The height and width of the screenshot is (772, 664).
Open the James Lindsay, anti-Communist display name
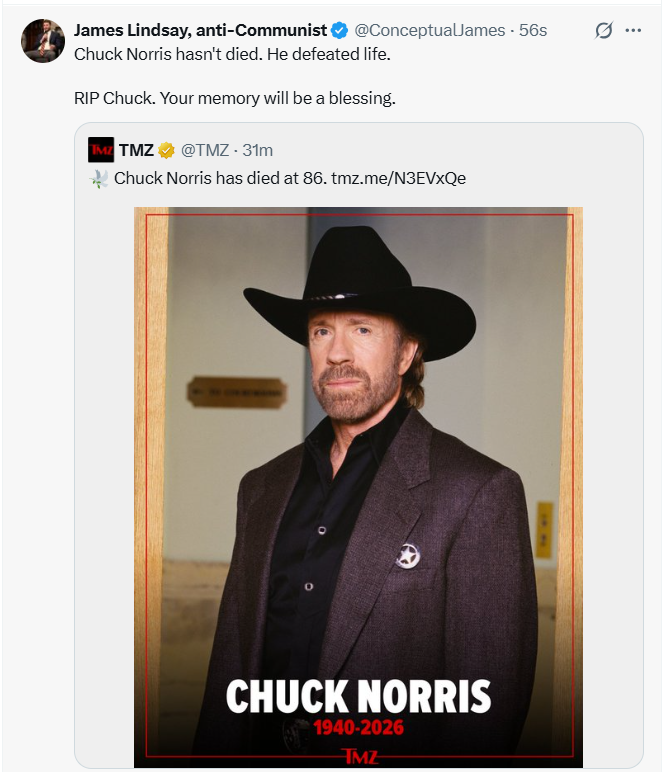coord(200,31)
